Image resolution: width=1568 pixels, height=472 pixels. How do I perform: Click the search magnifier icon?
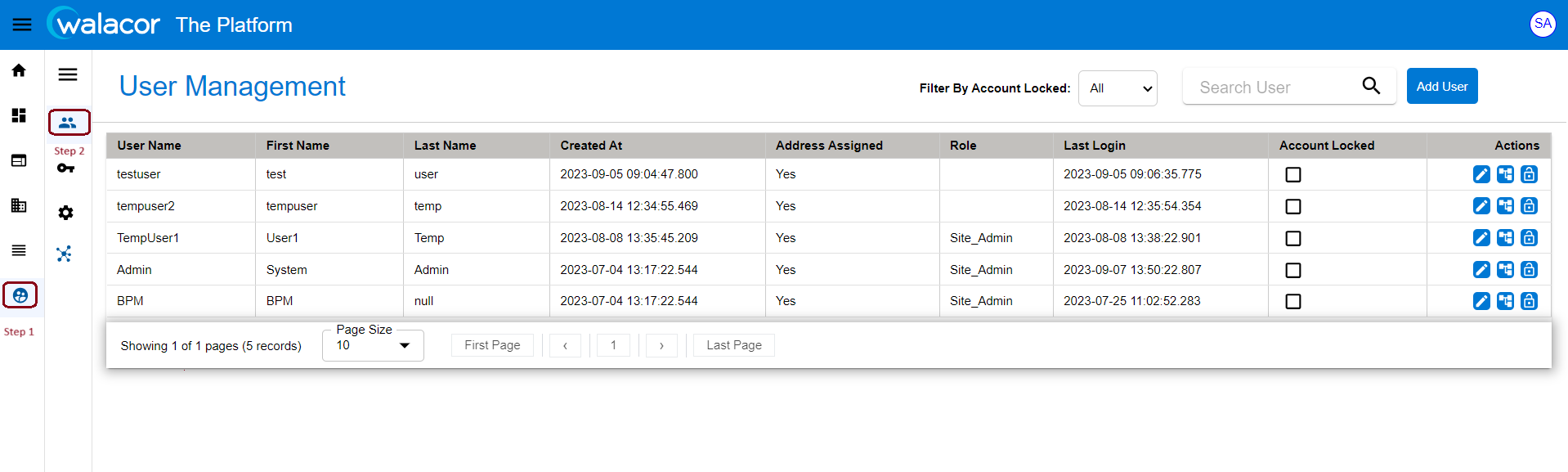pos(1371,86)
